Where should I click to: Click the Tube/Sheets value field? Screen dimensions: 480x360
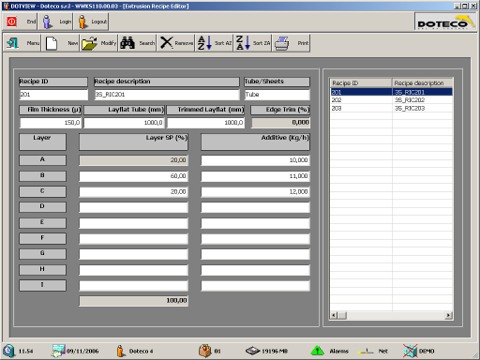click(277, 95)
